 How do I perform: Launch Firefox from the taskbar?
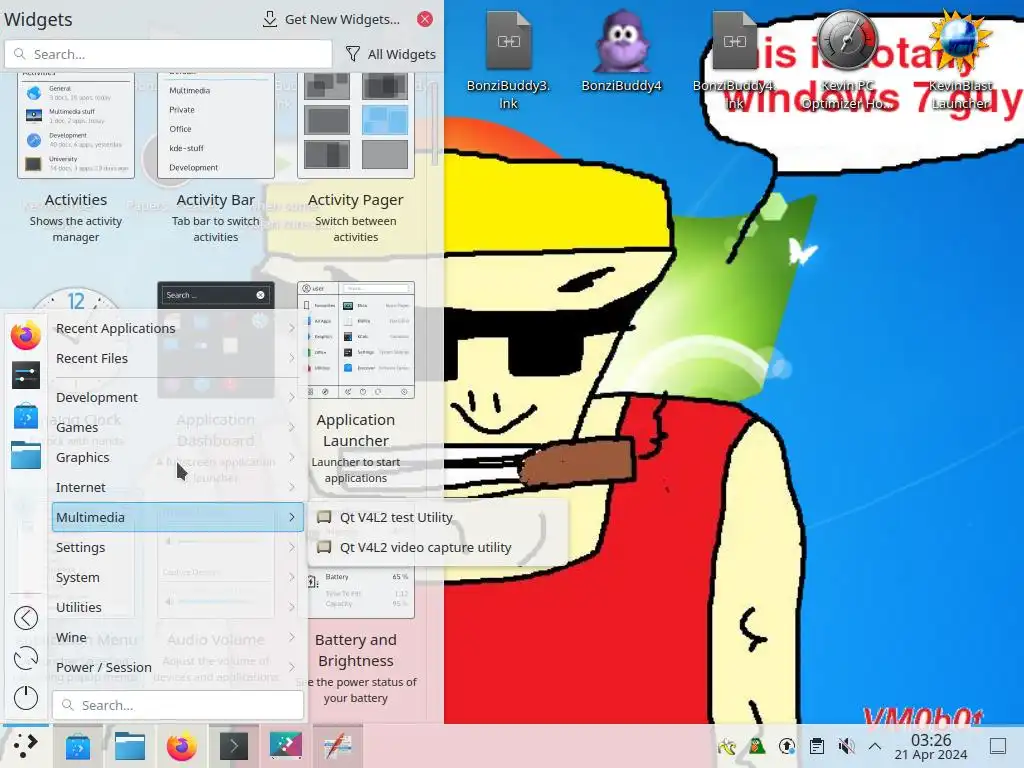pyautogui.click(x=182, y=746)
